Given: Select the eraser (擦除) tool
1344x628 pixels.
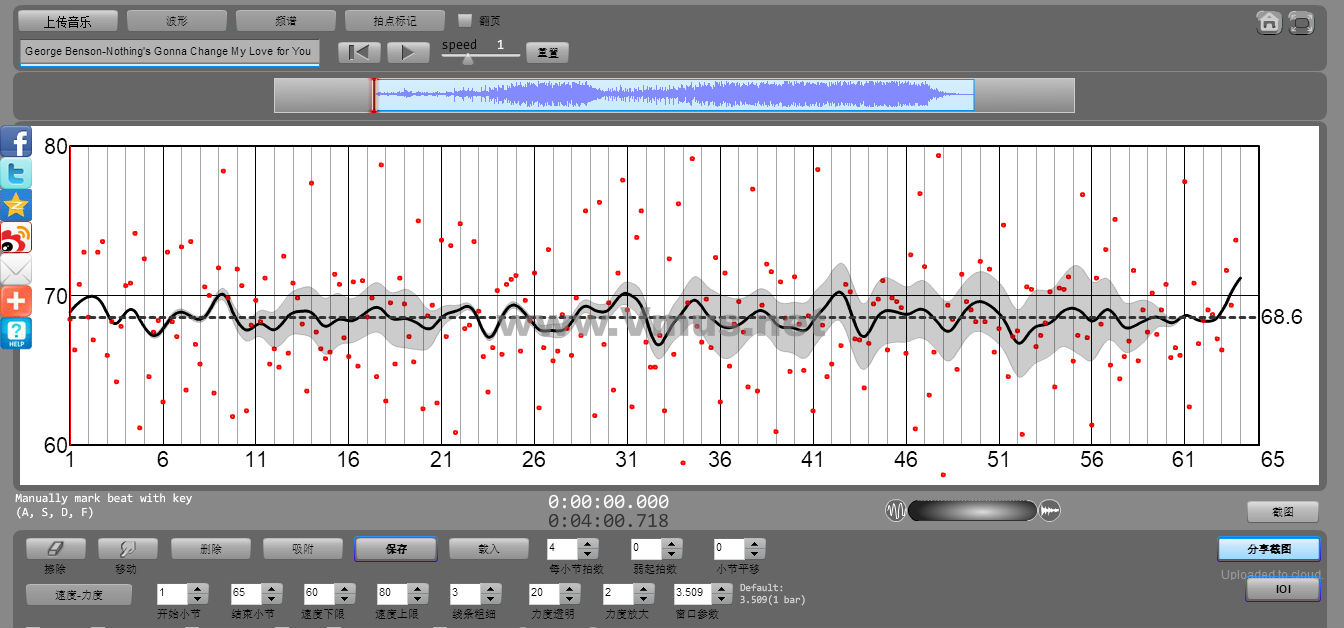Looking at the screenshot, I should (55, 549).
